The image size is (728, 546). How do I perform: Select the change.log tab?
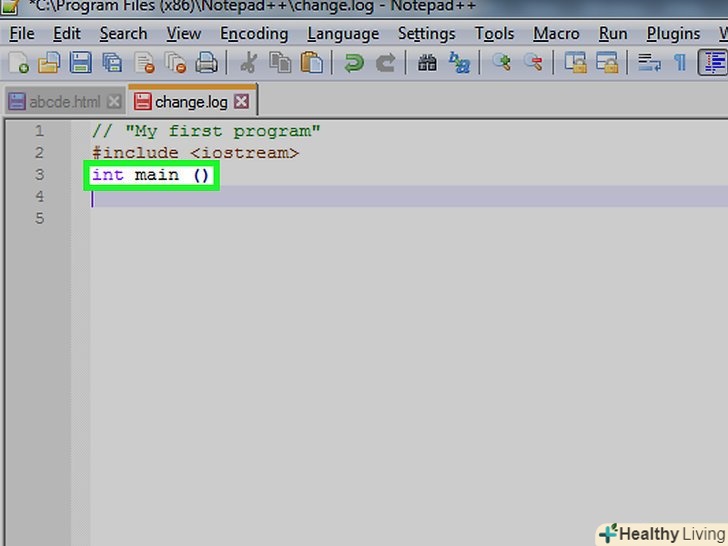[x=191, y=102]
